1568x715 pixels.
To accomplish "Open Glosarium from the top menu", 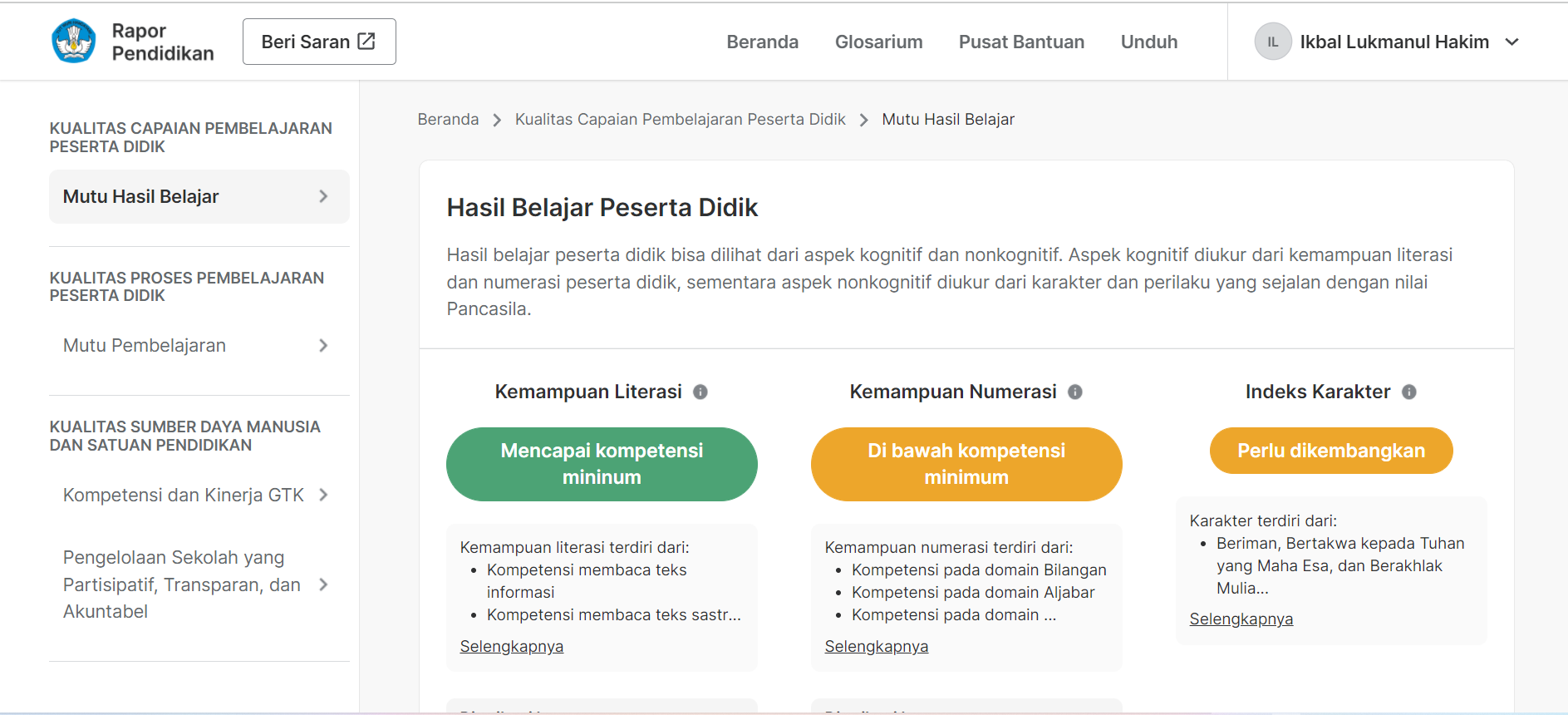I will [x=878, y=42].
